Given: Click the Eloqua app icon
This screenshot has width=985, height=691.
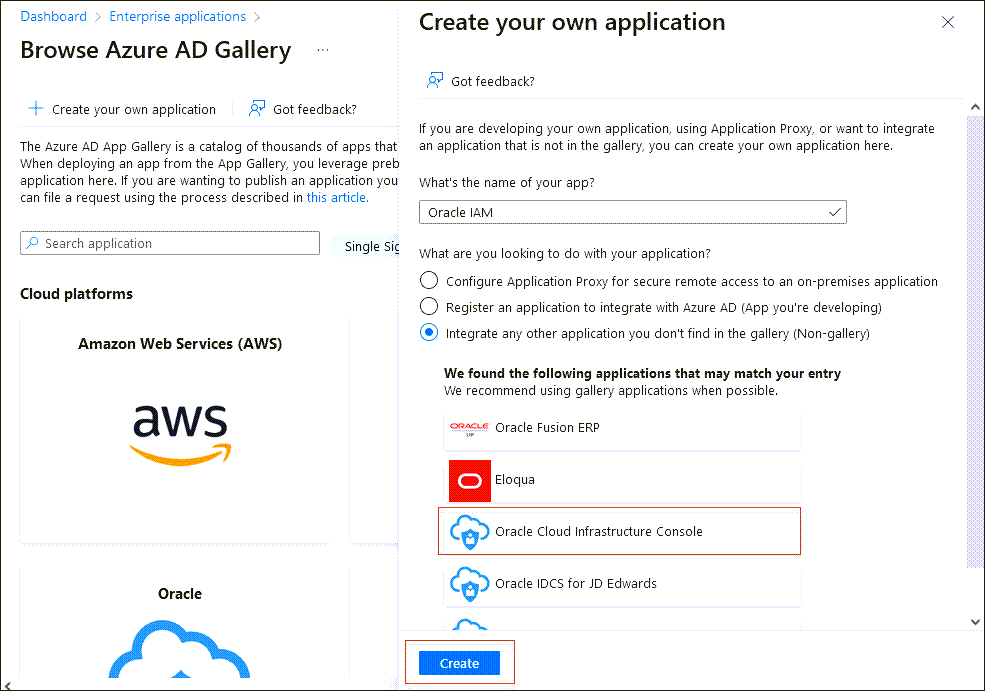Looking at the screenshot, I should (469, 480).
